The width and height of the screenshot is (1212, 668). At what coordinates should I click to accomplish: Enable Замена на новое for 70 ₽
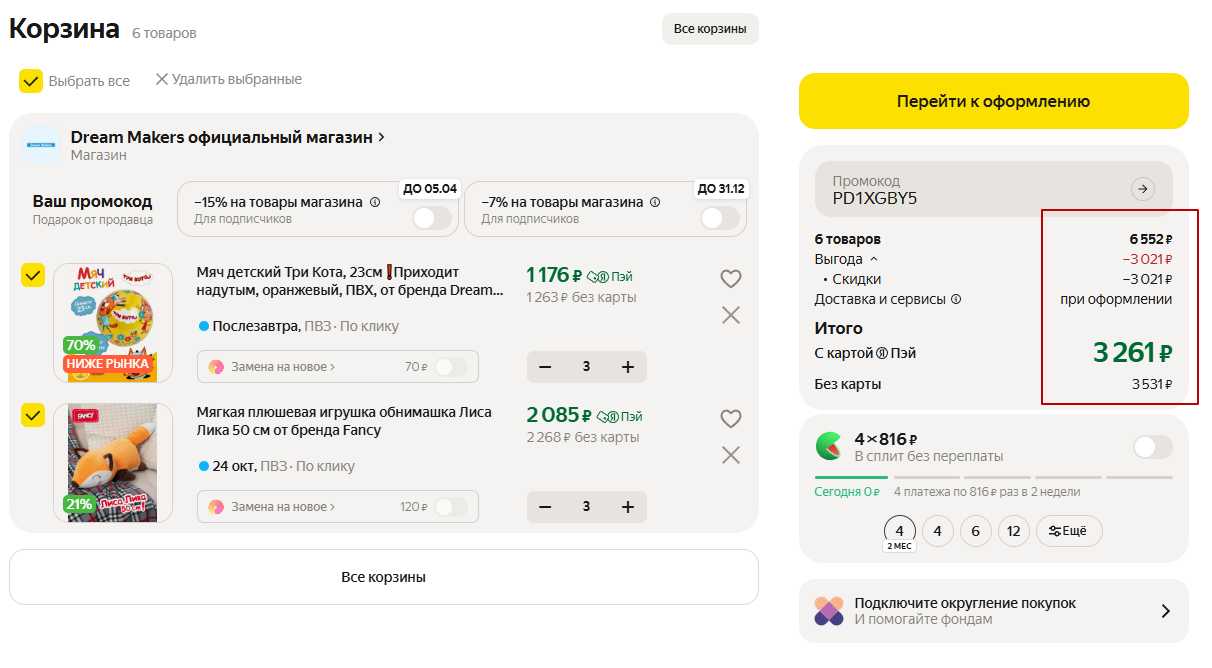coord(450,367)
